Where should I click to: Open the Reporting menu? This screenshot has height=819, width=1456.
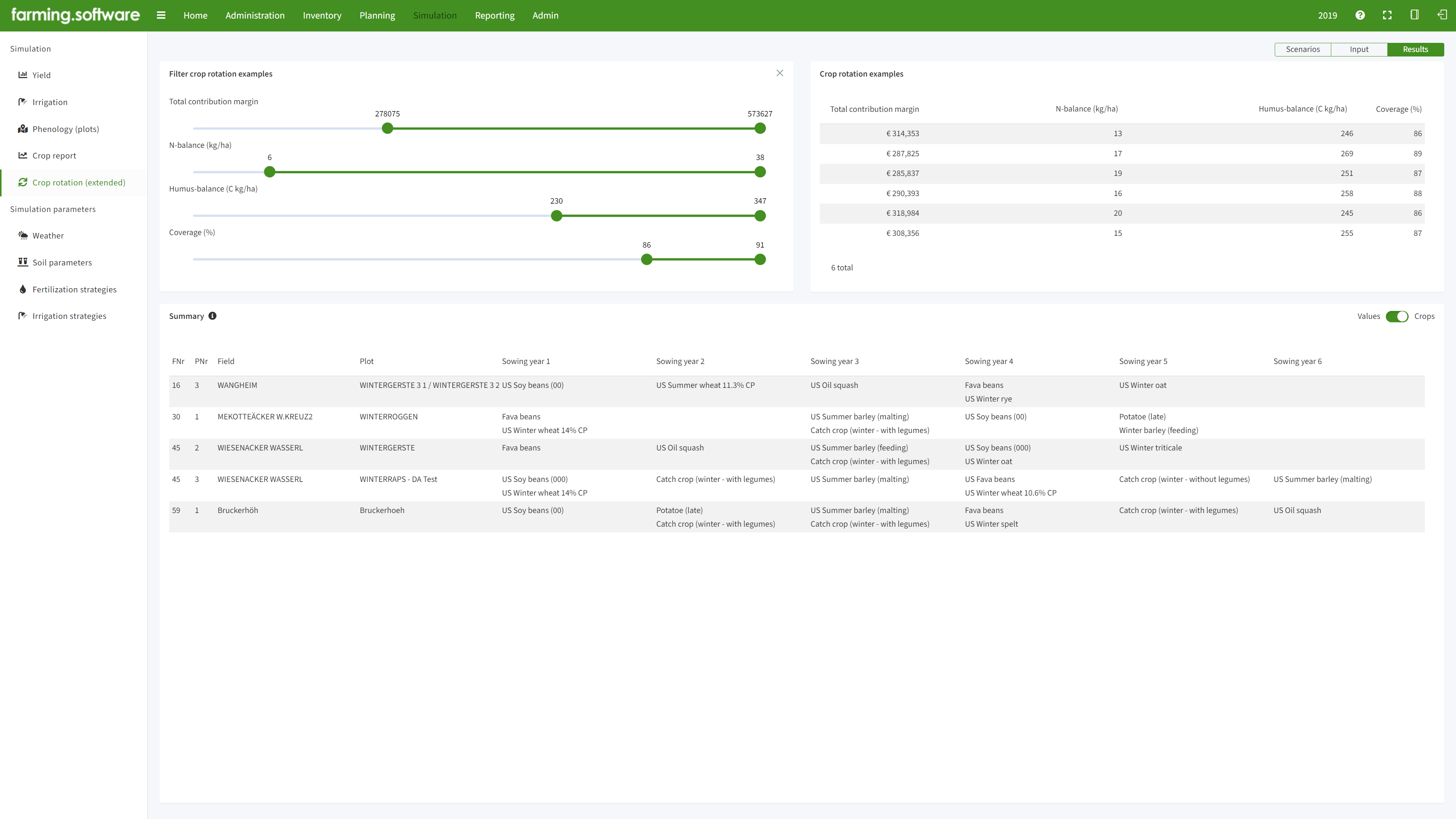pos(494,15)
